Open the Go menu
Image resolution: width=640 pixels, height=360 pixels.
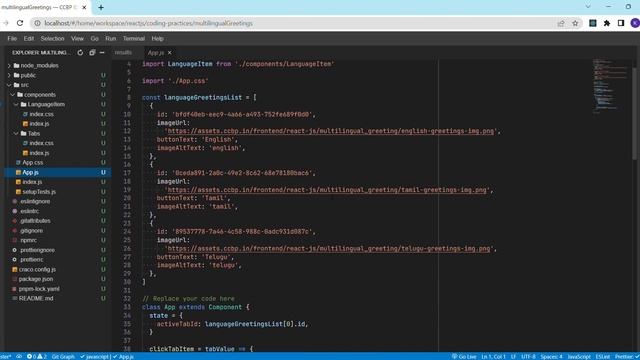tap(95, 38)
